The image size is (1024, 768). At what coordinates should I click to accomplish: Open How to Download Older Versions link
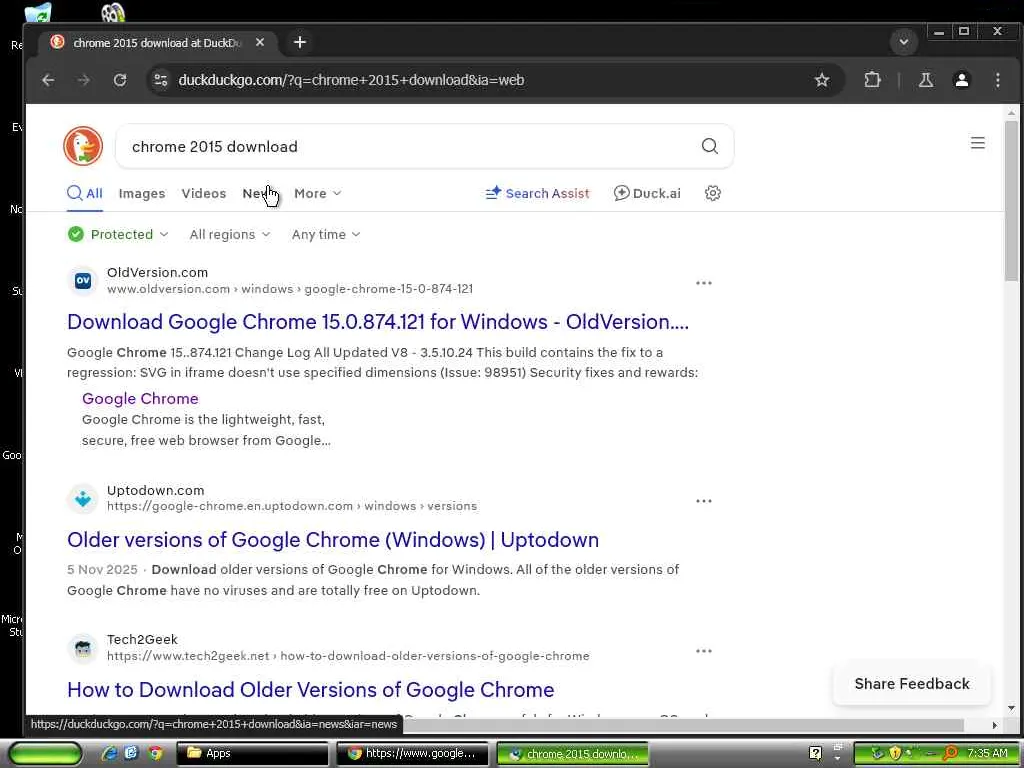pyautogui.click(x=310, y=690)
